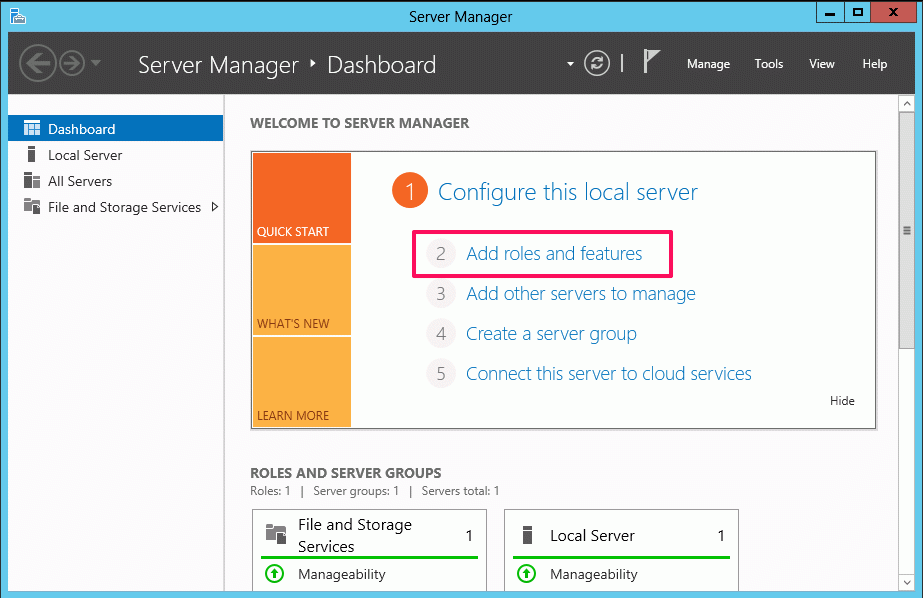
Task: Hide the welcome tile
Action: click(x=842, y=401)
